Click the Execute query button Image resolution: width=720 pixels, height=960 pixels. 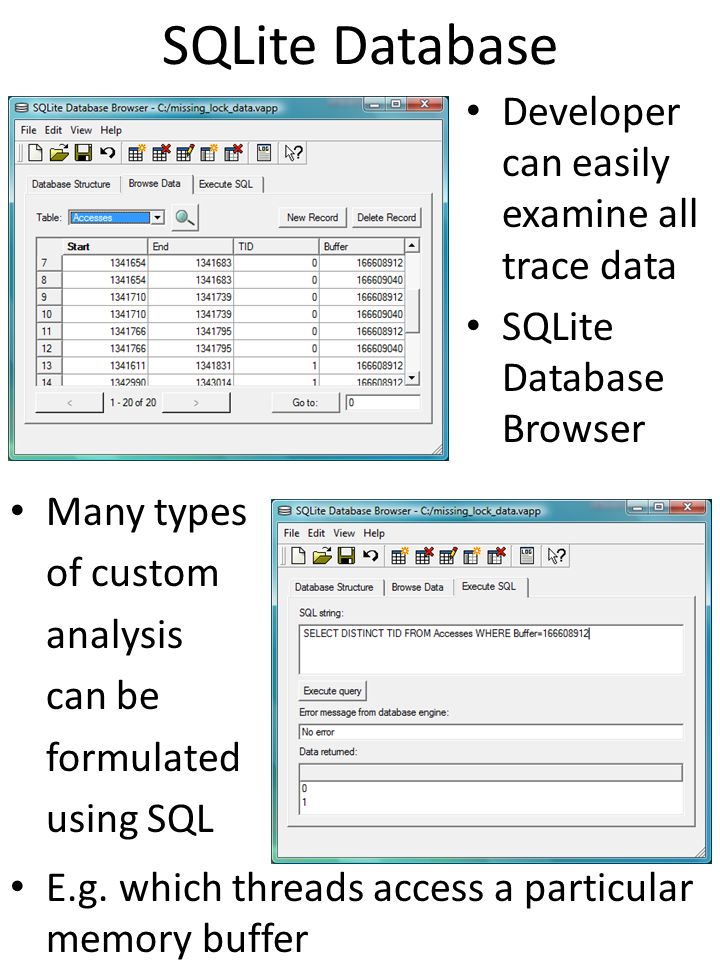[x=332, y=691]
